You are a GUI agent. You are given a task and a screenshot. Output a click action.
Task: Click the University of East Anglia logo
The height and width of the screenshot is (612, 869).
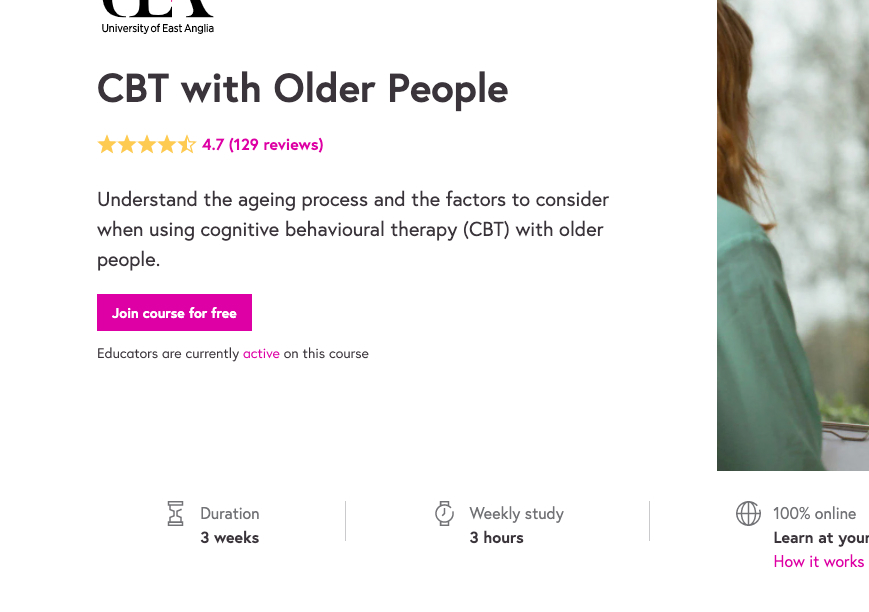point(158,17)
